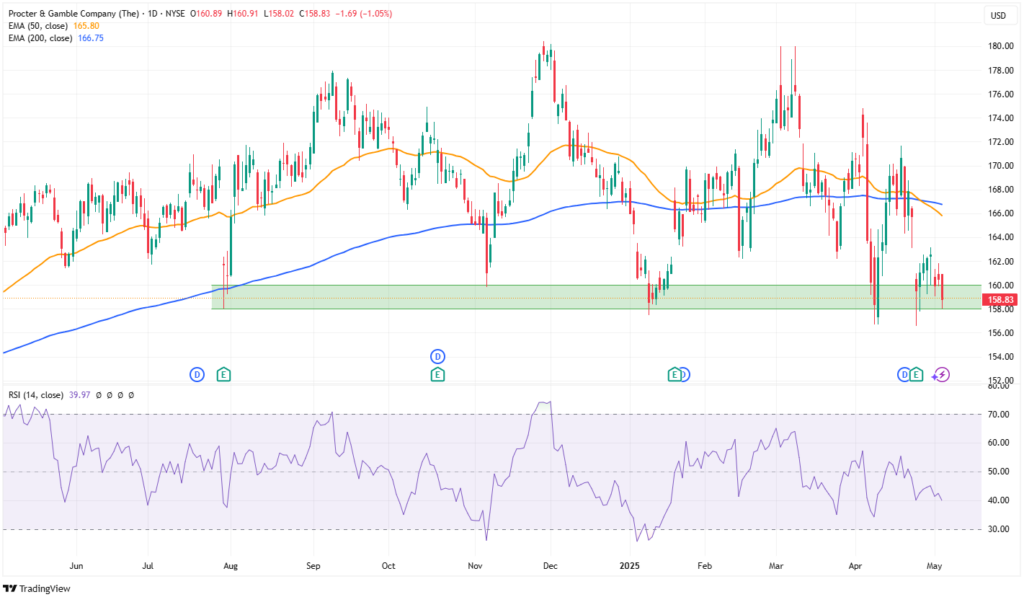Open the October earnings E marker

pyautogui.click(x=438, y=374)
